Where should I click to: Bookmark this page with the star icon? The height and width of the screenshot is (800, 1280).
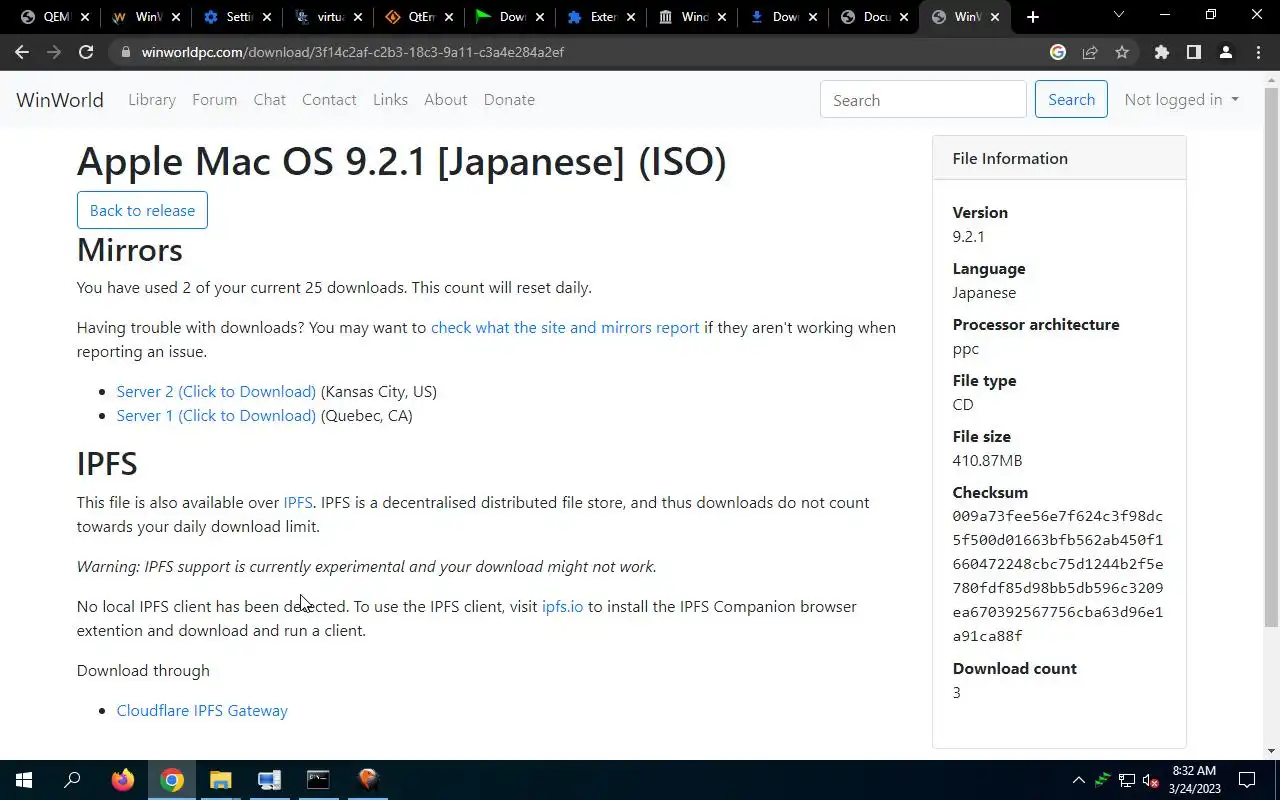pos(1122,52)
